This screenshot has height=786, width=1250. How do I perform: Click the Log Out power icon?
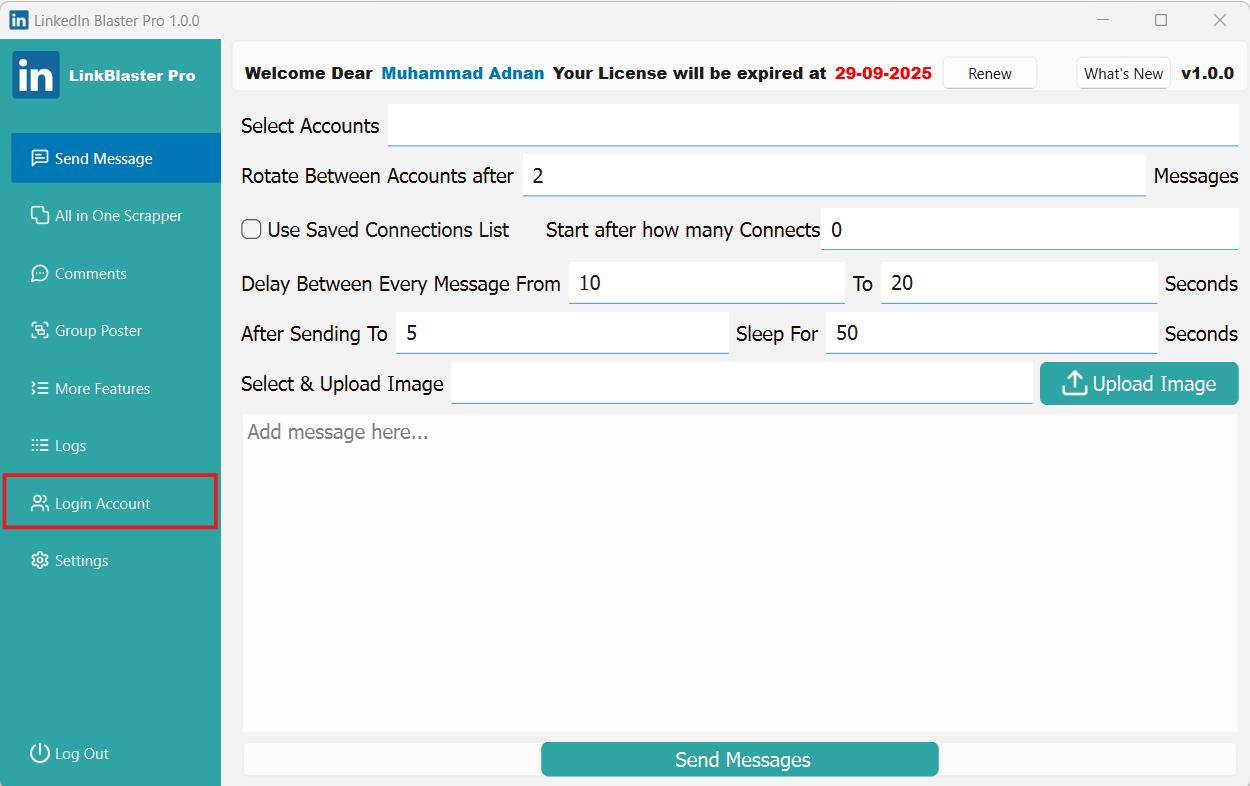pos(40,753)
